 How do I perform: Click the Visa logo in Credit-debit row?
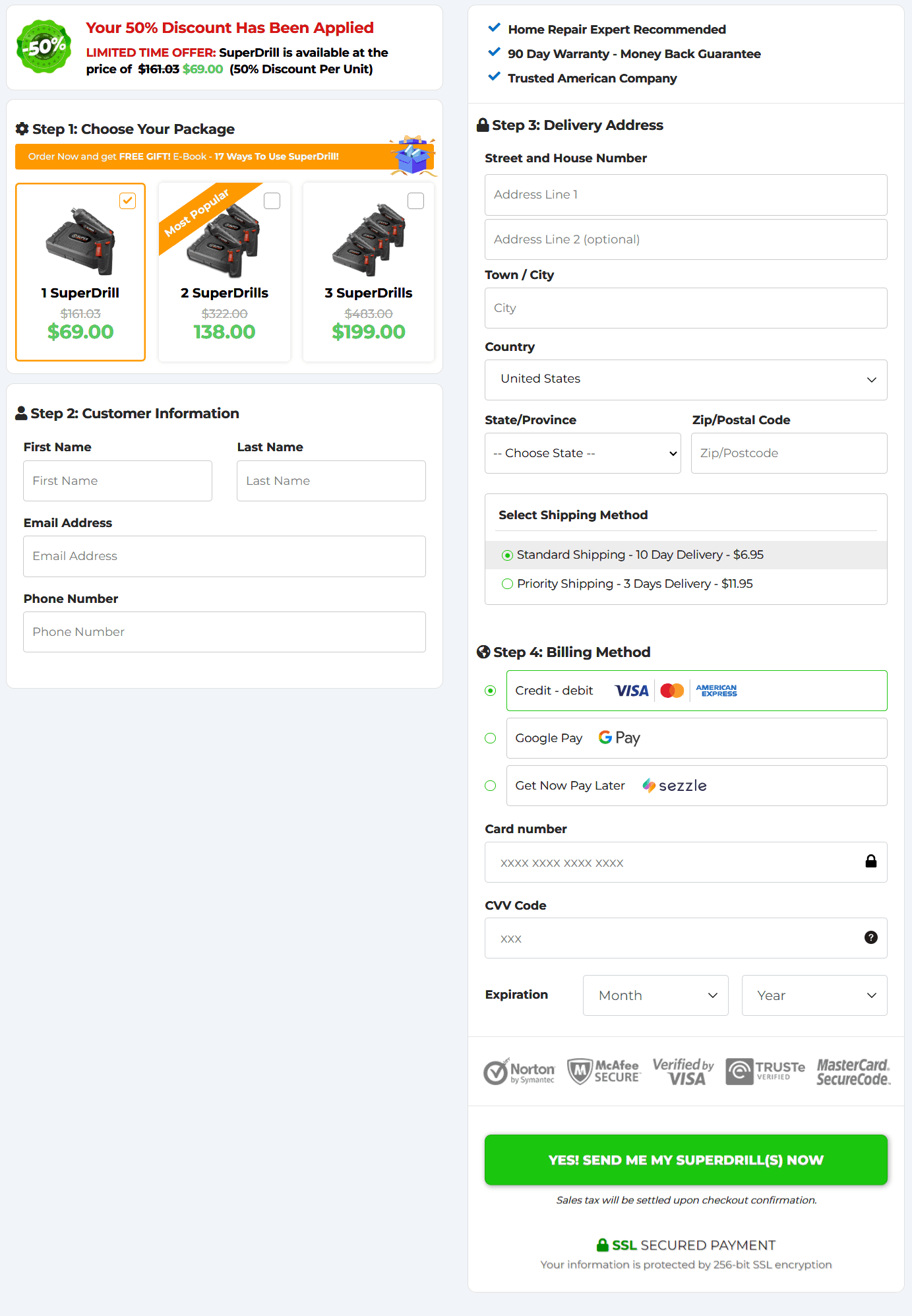point(632,691)
